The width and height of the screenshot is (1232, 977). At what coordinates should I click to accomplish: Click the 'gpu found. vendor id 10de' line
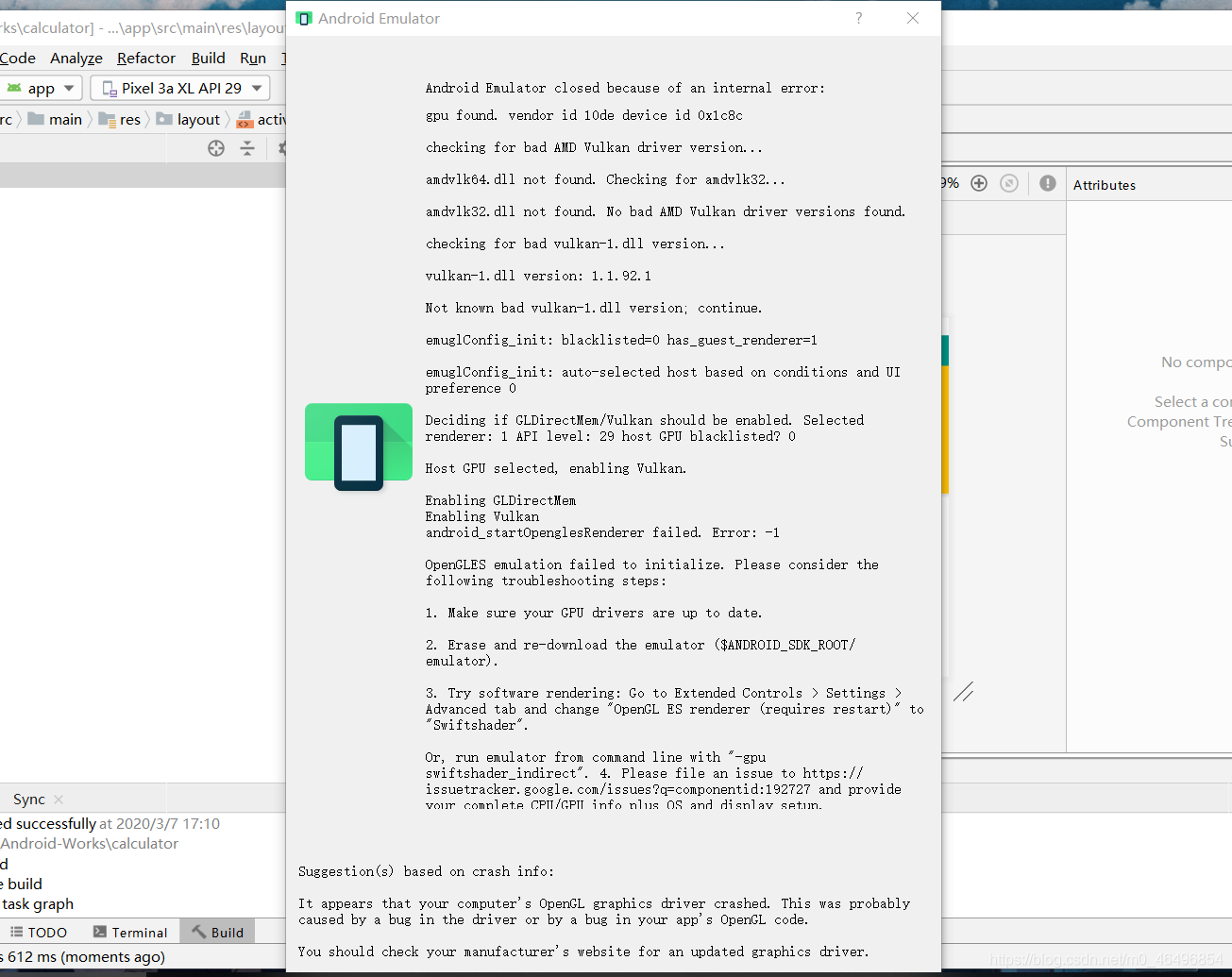pyautogui.click(x=583, y=115)
